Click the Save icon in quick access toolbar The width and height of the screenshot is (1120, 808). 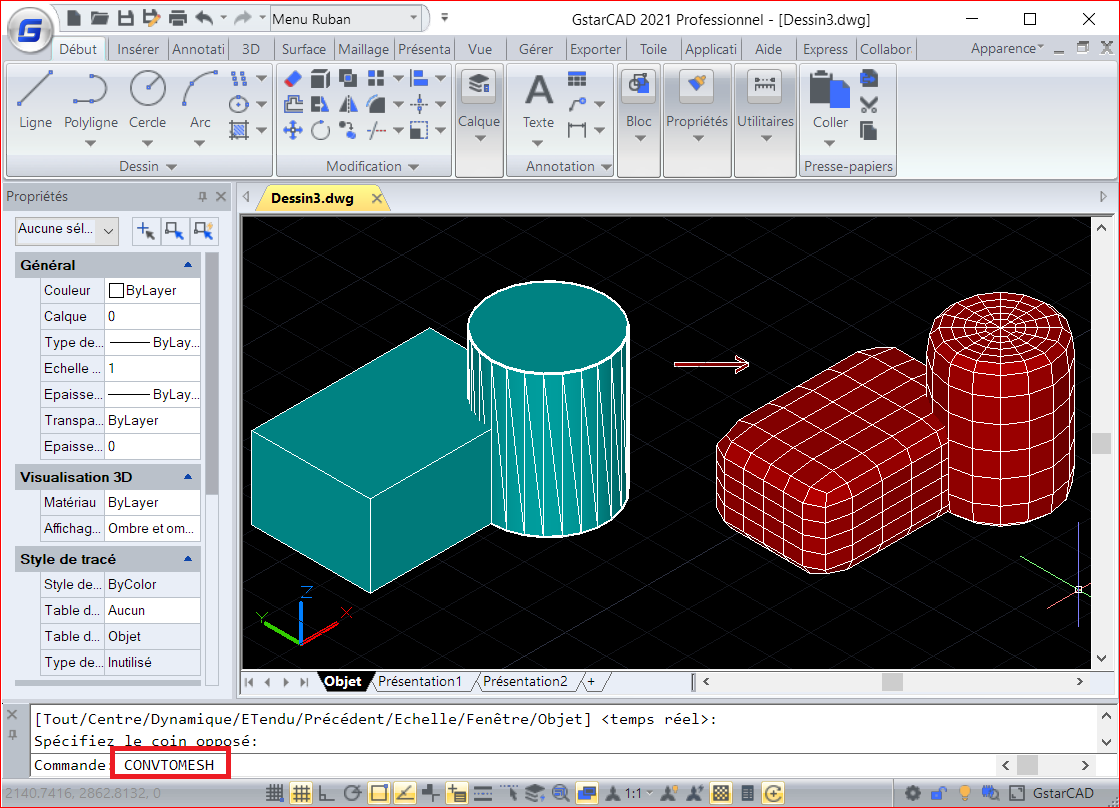pyautogui.click(x=126, y=19)
